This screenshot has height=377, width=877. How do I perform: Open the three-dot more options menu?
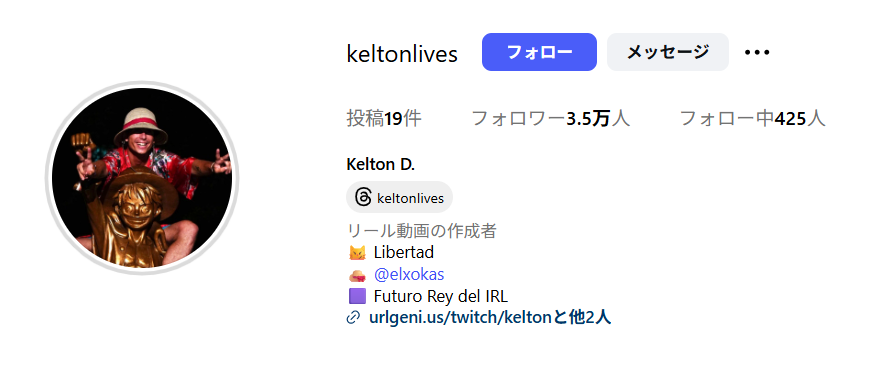pyautogui.click(x=757, y=53)
